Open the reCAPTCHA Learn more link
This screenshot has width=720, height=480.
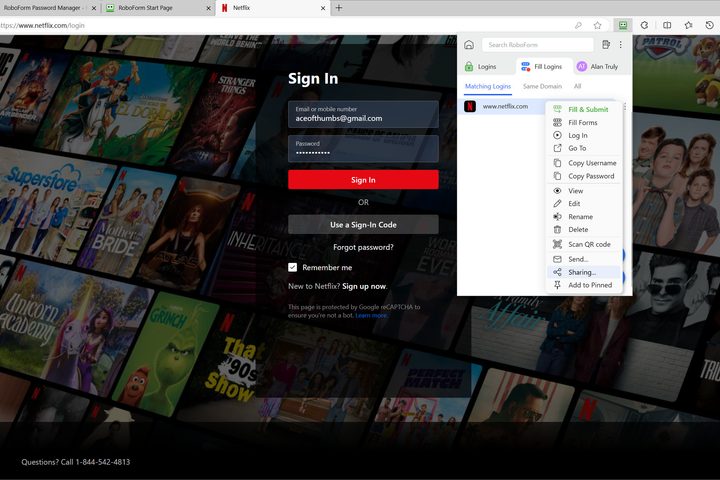pos(371,315)
